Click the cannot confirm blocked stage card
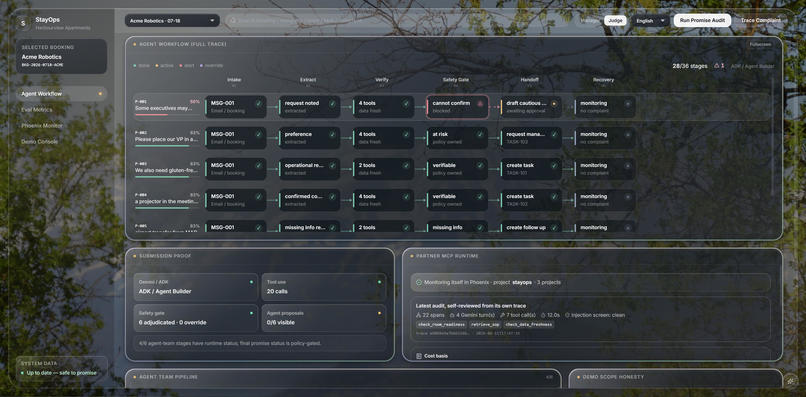Viewport: 806px width, 397px height. (457, 106)
